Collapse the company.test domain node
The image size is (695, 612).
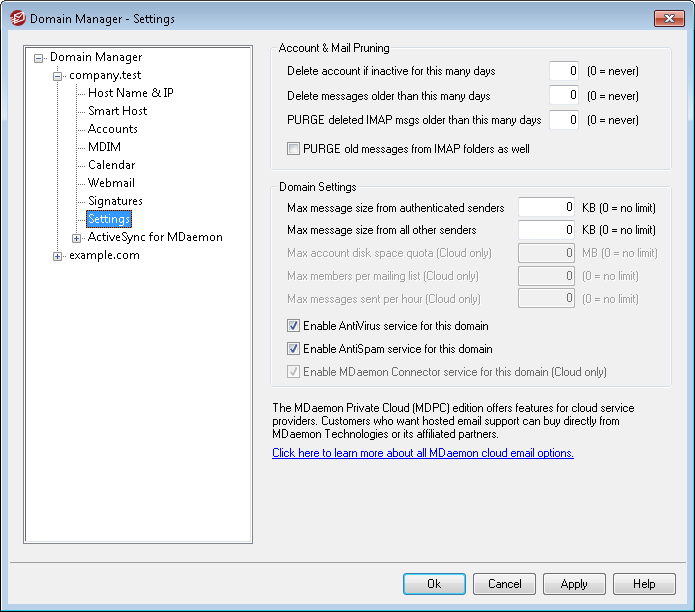(57, 76)
